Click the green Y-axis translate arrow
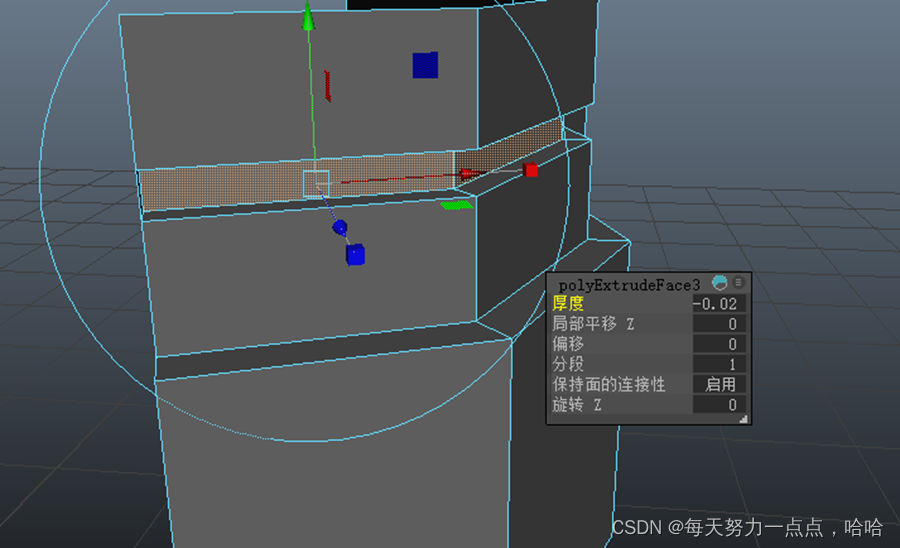 309,18
